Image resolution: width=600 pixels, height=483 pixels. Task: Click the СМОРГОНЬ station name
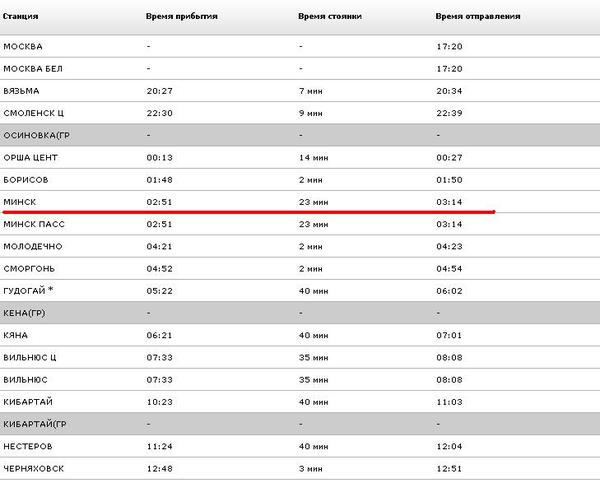[28, 268]
